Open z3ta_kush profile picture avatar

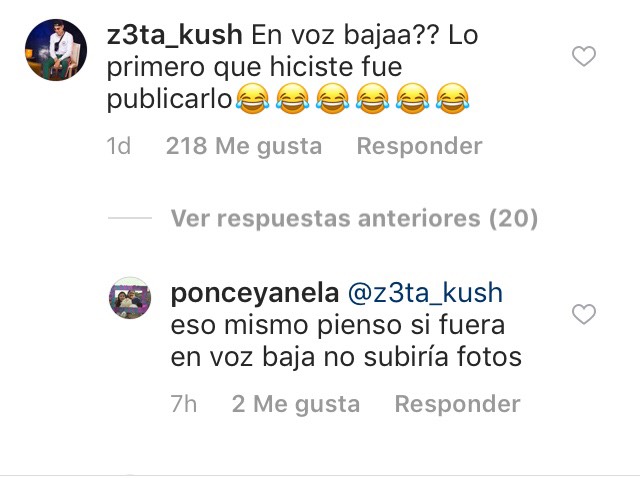pyautogui.click(x=56, y=50)
